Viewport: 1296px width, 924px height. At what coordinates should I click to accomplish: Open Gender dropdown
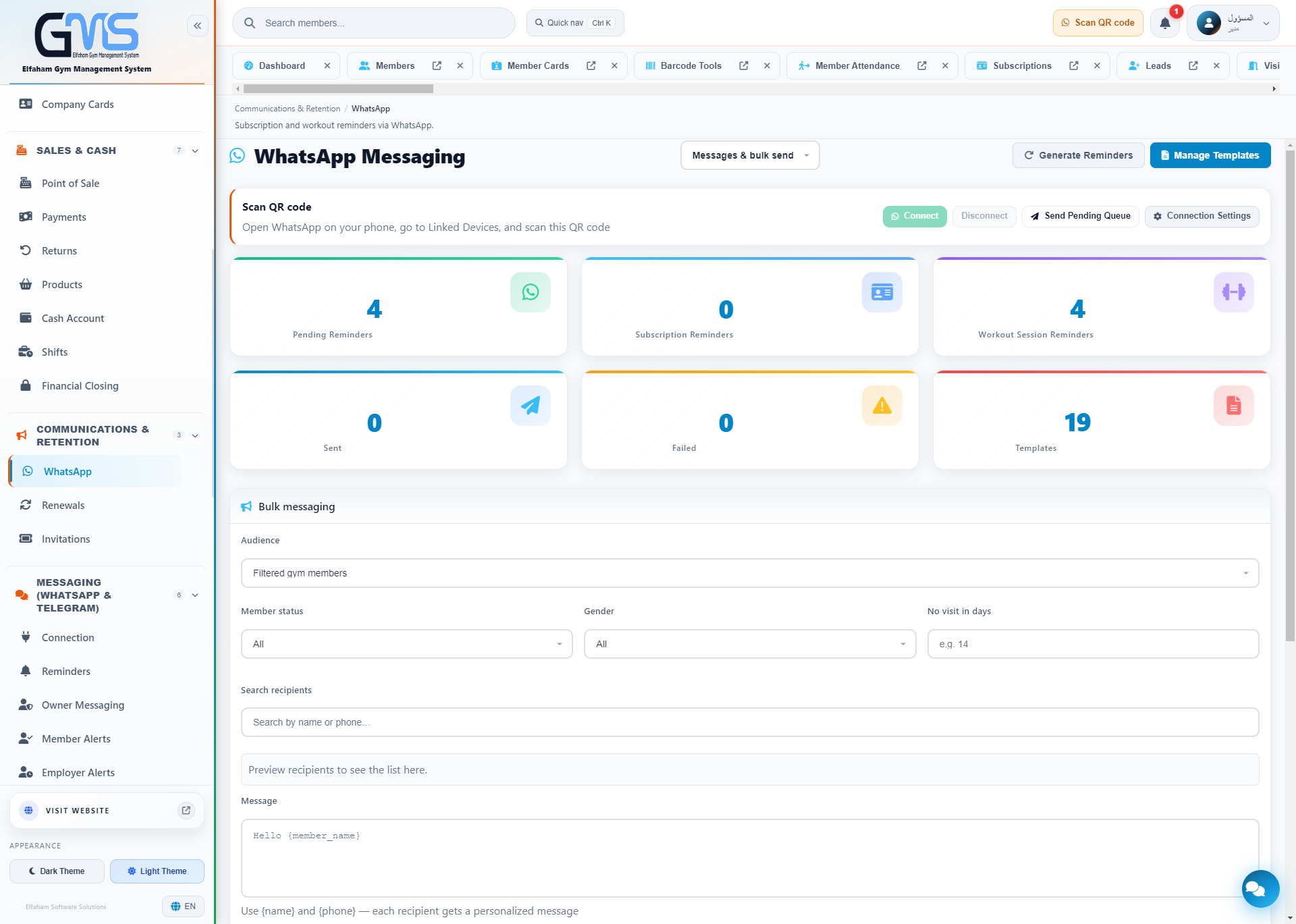[749, 644]
